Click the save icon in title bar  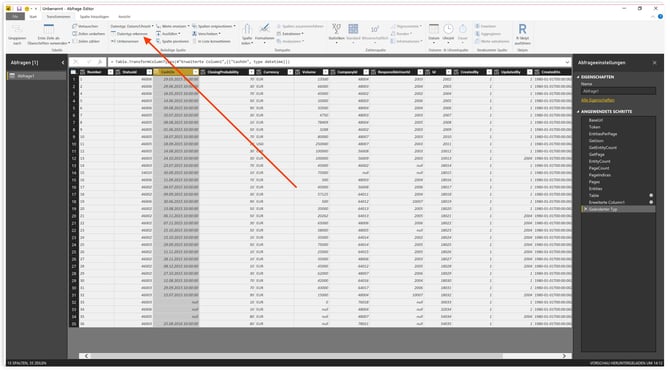coord(19,9)
